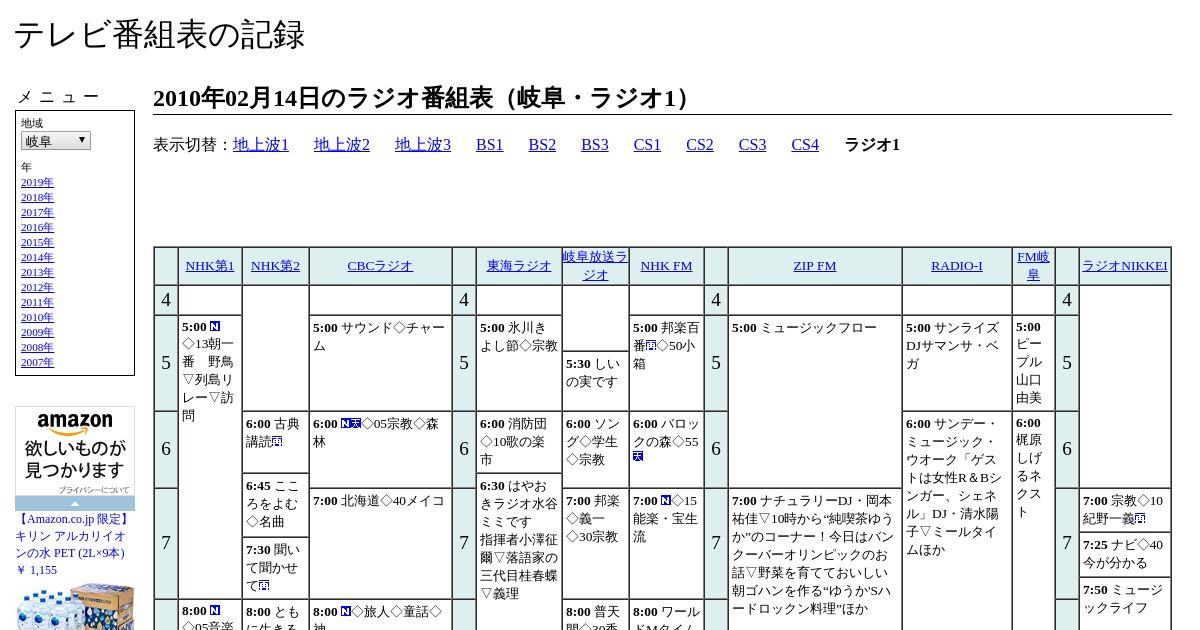Image resolution: width=1200 pixels, height=630 pixels.
Task: Open the 2010年 year link
Action: (37, 318)
